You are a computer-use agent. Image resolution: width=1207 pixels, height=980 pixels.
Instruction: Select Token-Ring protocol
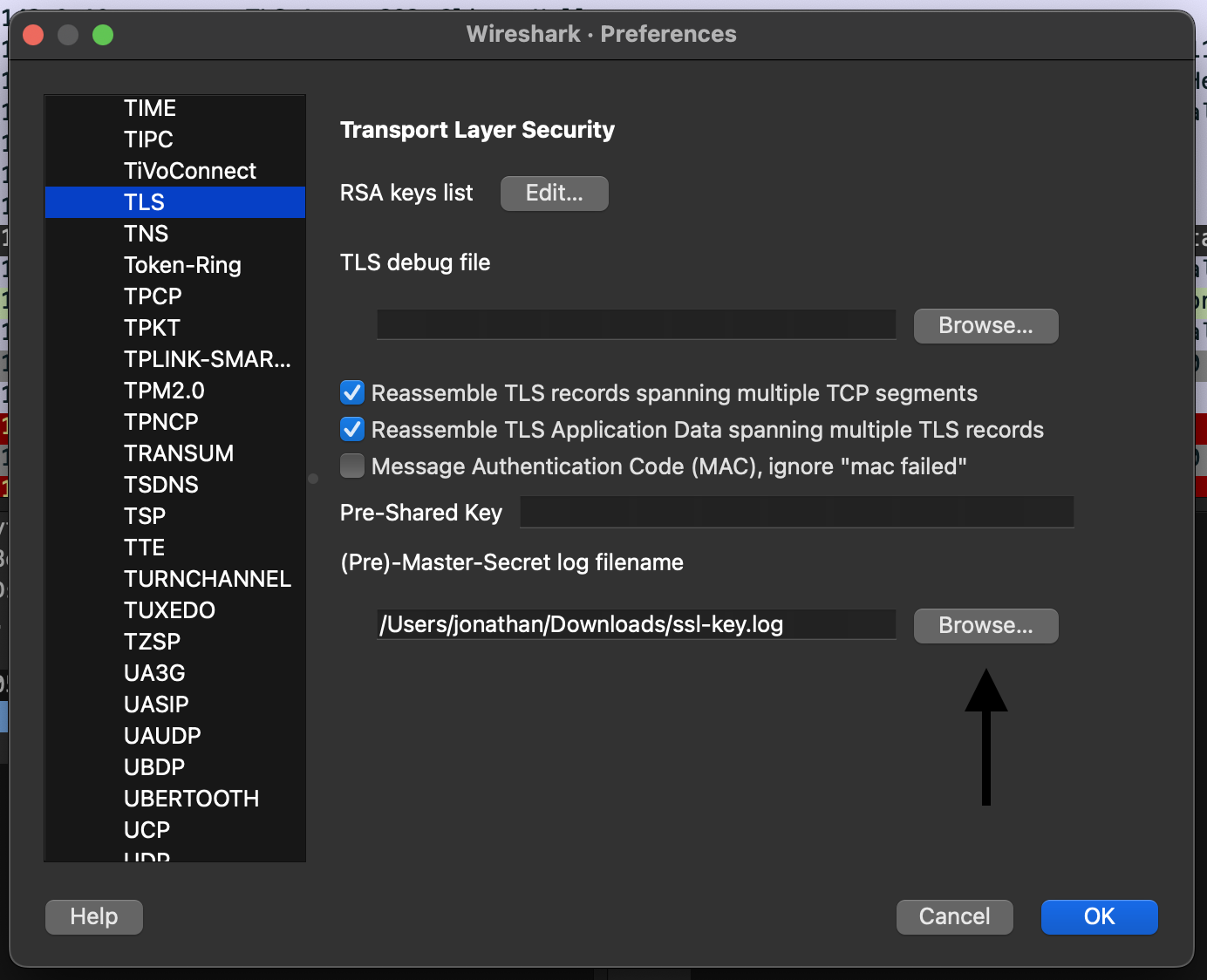pos(174,265)
